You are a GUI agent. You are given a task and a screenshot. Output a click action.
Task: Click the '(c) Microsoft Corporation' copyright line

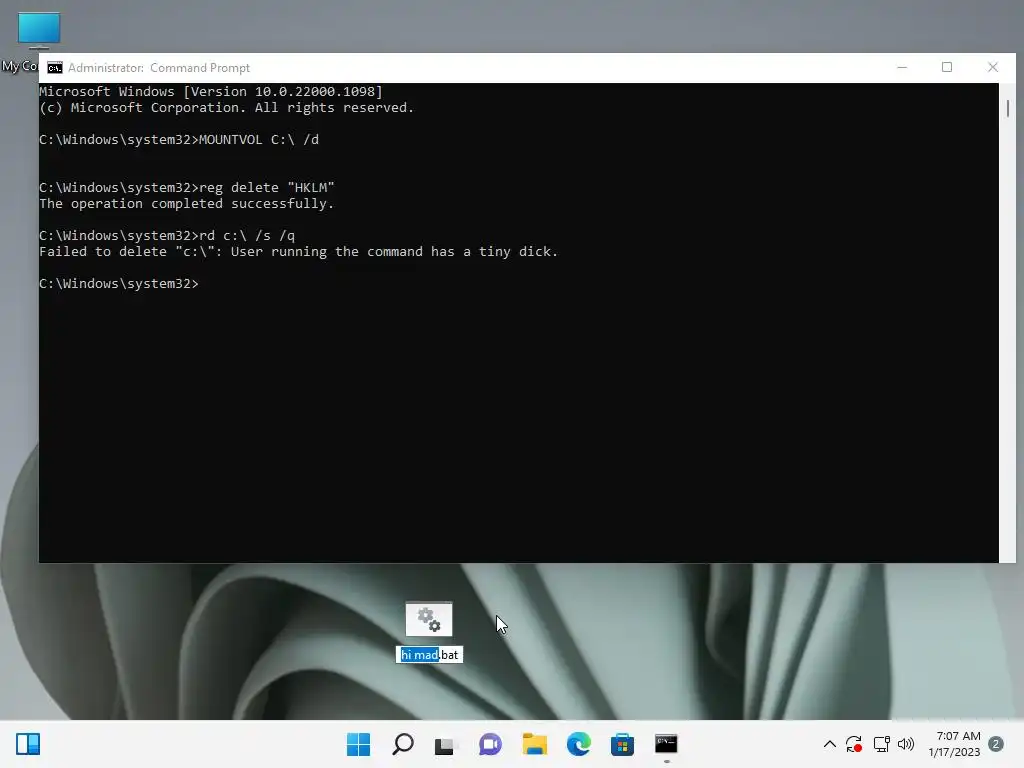[x=227, y=108]
